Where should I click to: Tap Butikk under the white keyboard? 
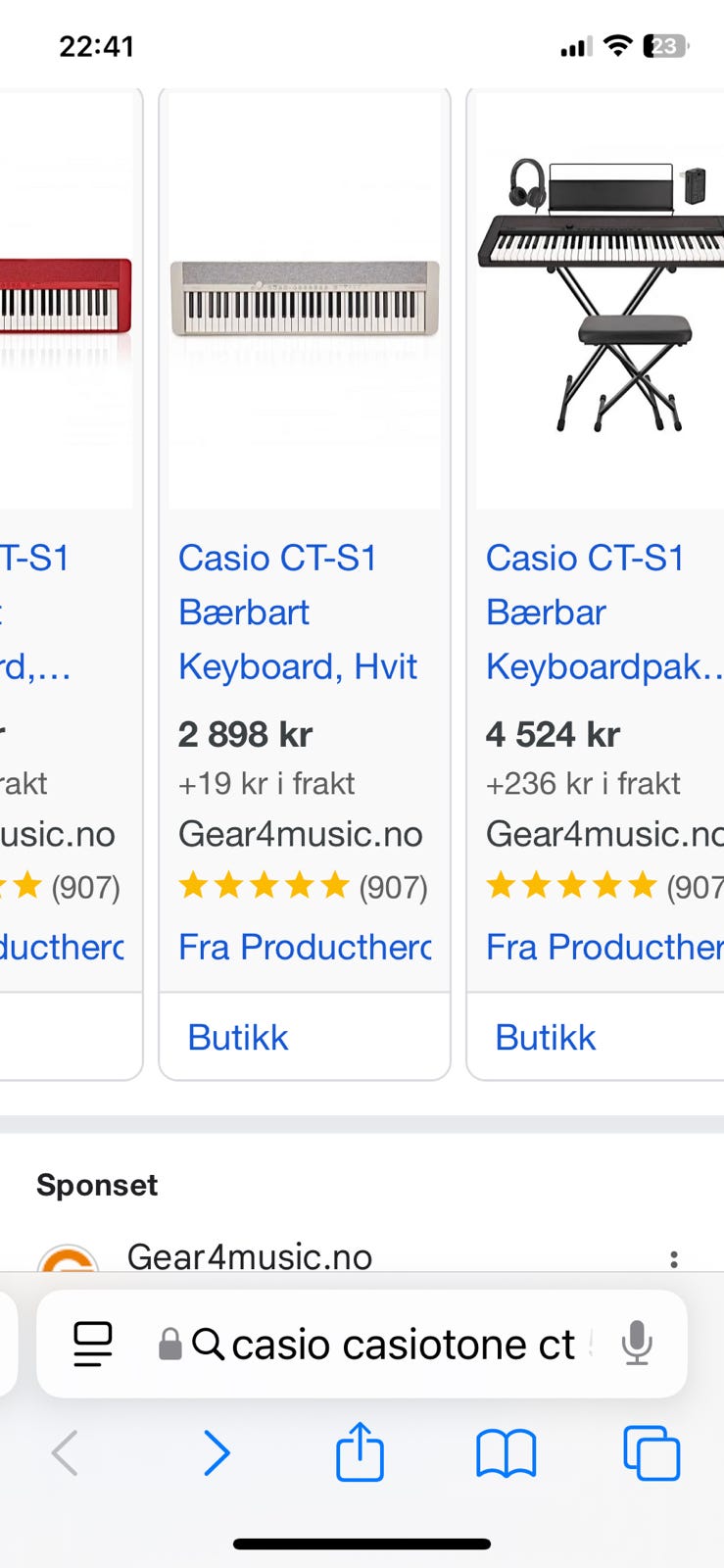click(238, 1037)
